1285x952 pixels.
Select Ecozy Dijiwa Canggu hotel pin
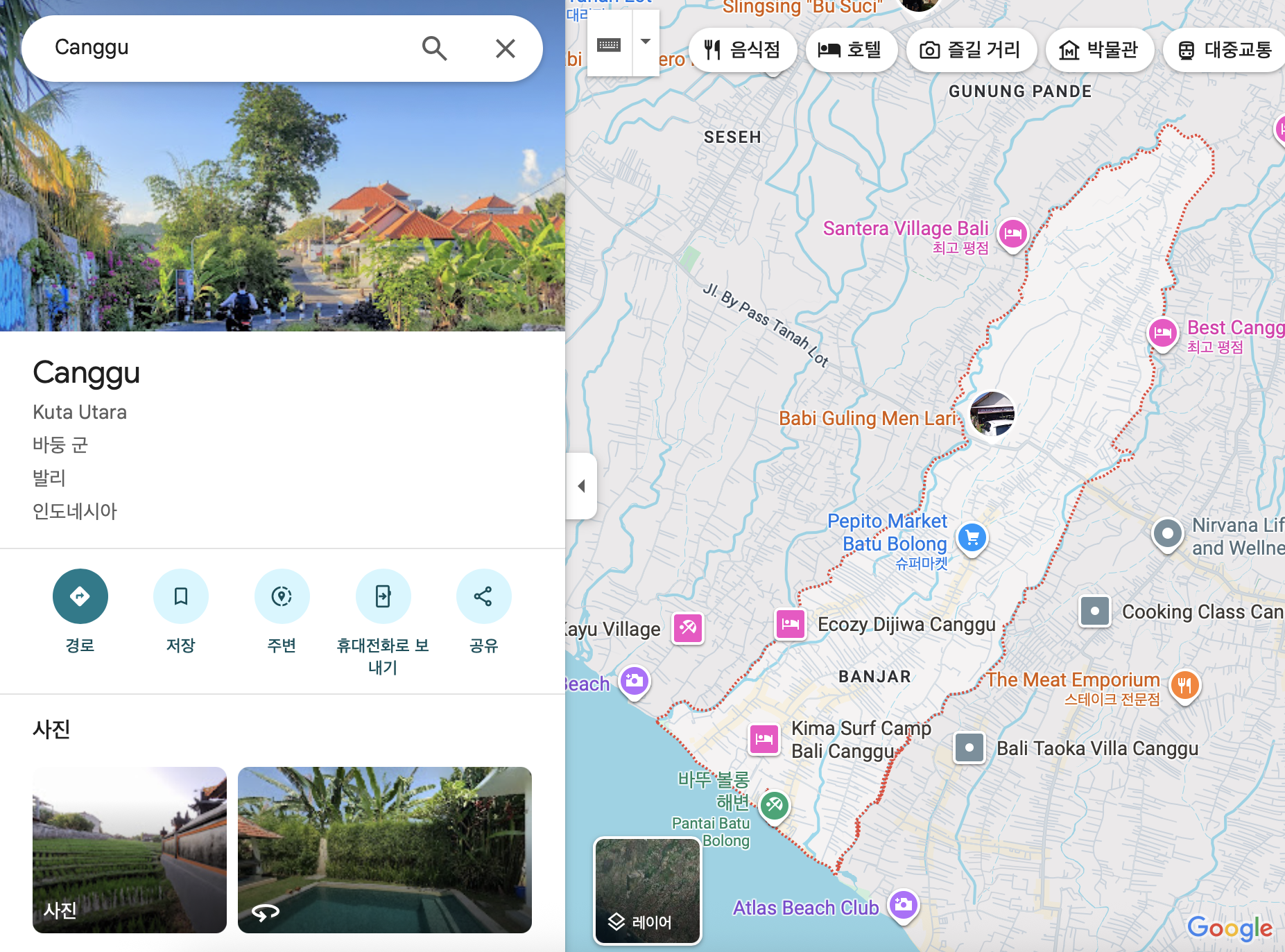pos(791,624)
